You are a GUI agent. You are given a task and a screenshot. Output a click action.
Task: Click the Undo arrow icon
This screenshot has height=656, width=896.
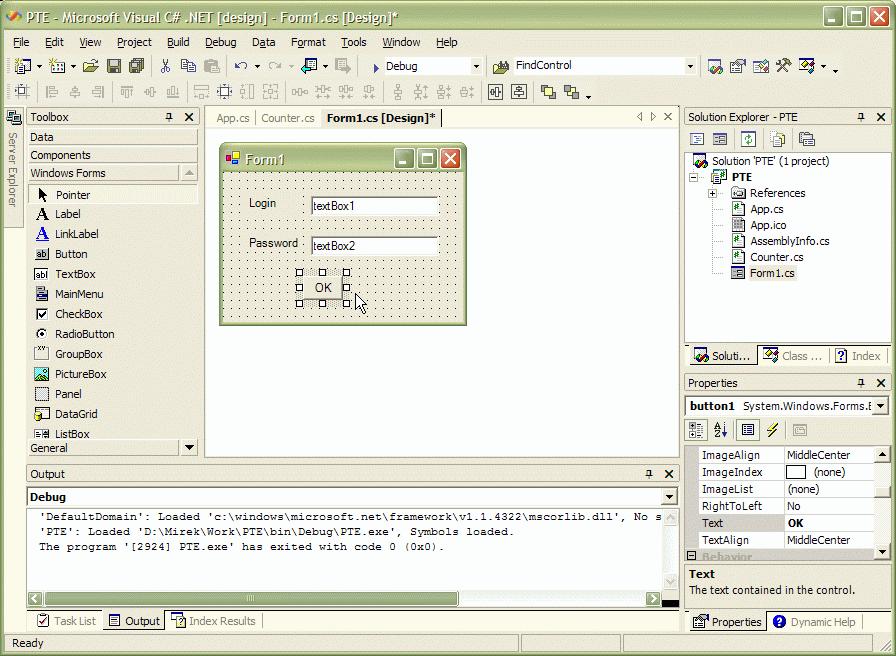(241, 66)
